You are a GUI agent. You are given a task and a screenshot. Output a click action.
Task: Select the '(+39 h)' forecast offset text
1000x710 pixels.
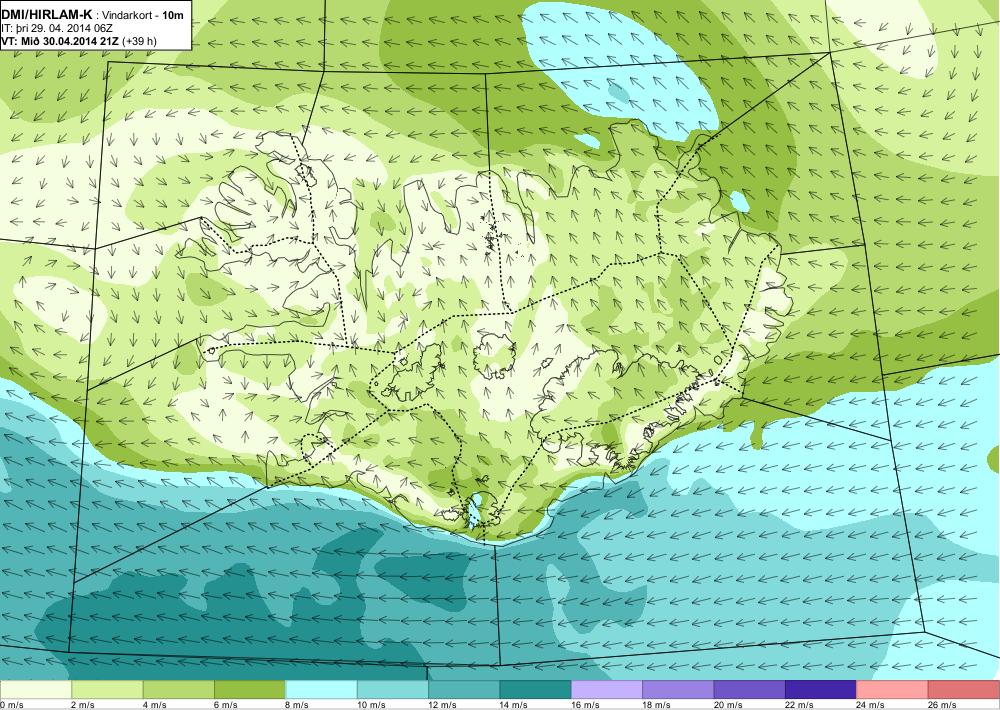coord(140,41)
